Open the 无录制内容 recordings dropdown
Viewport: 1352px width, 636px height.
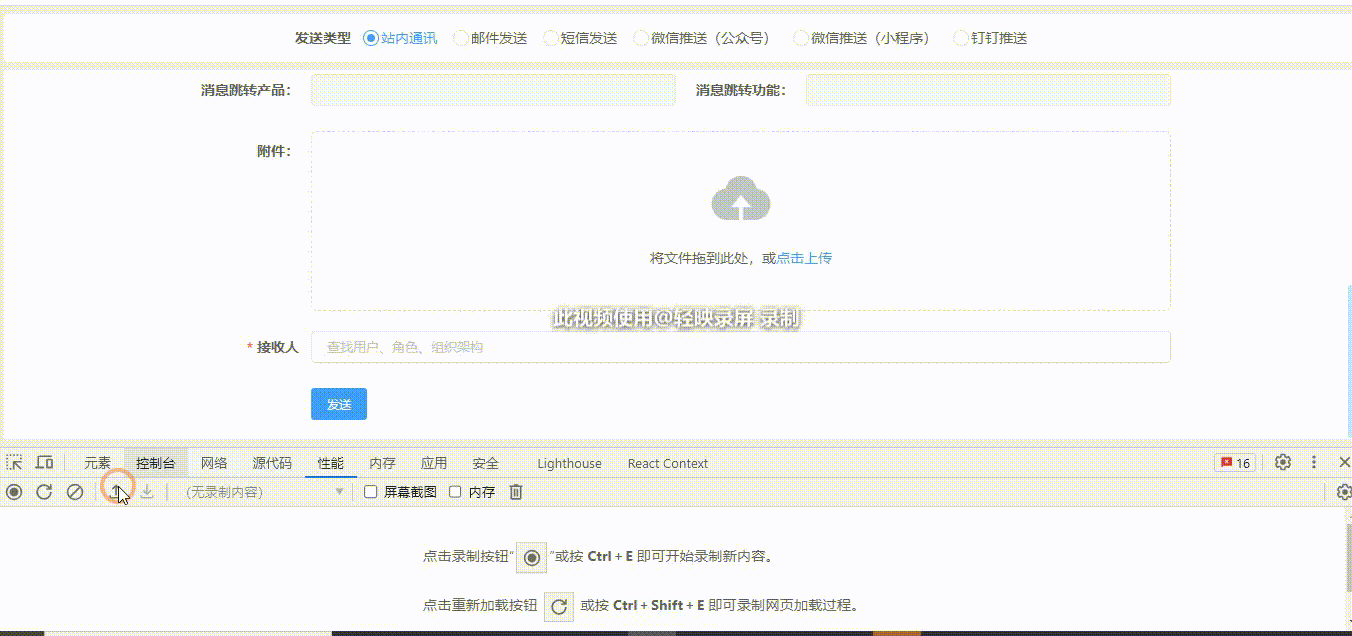[x=255, y=491]
